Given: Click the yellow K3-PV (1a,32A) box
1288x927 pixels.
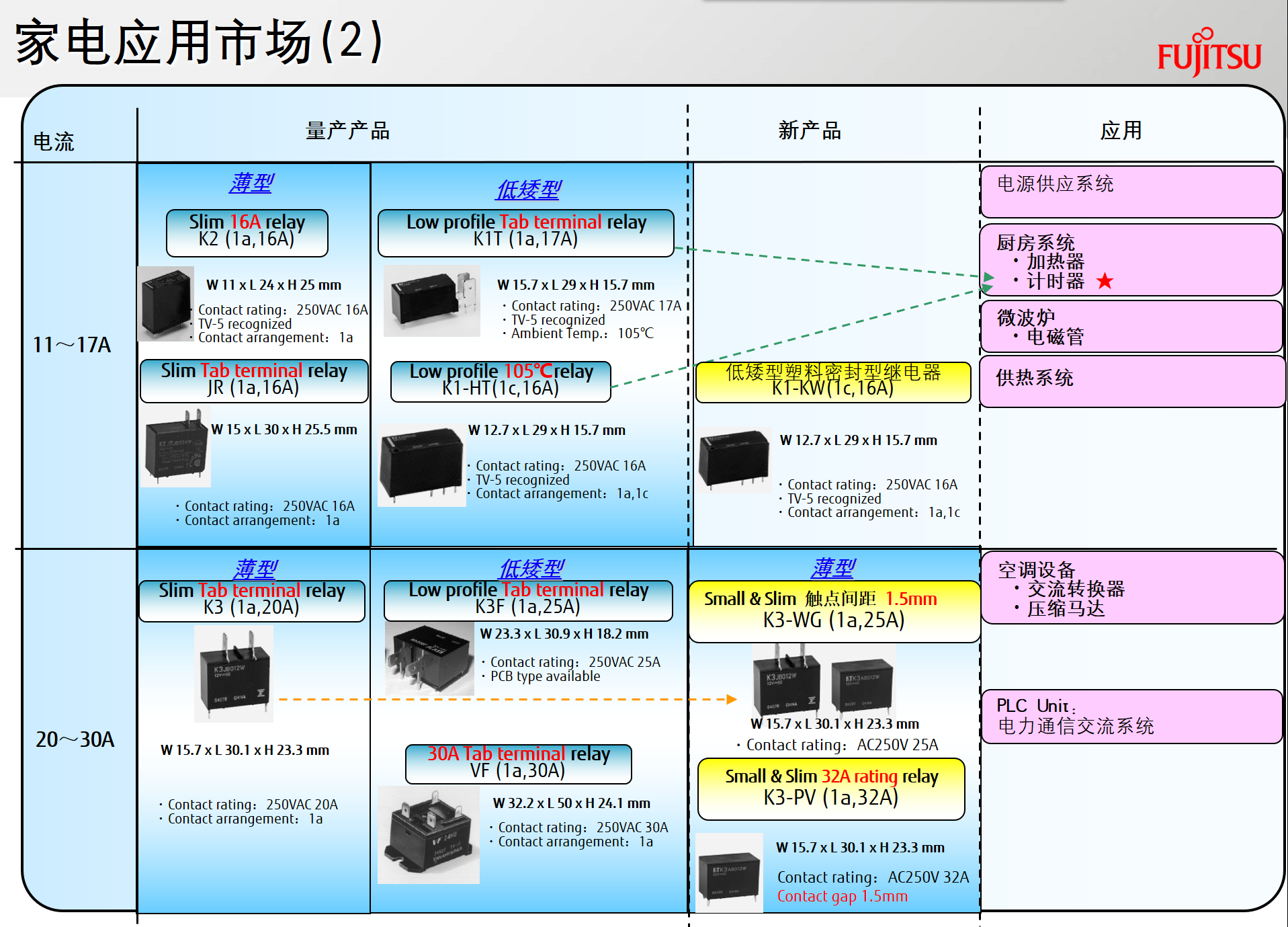Looking at the screenshot, I should (x=832, y=789).
